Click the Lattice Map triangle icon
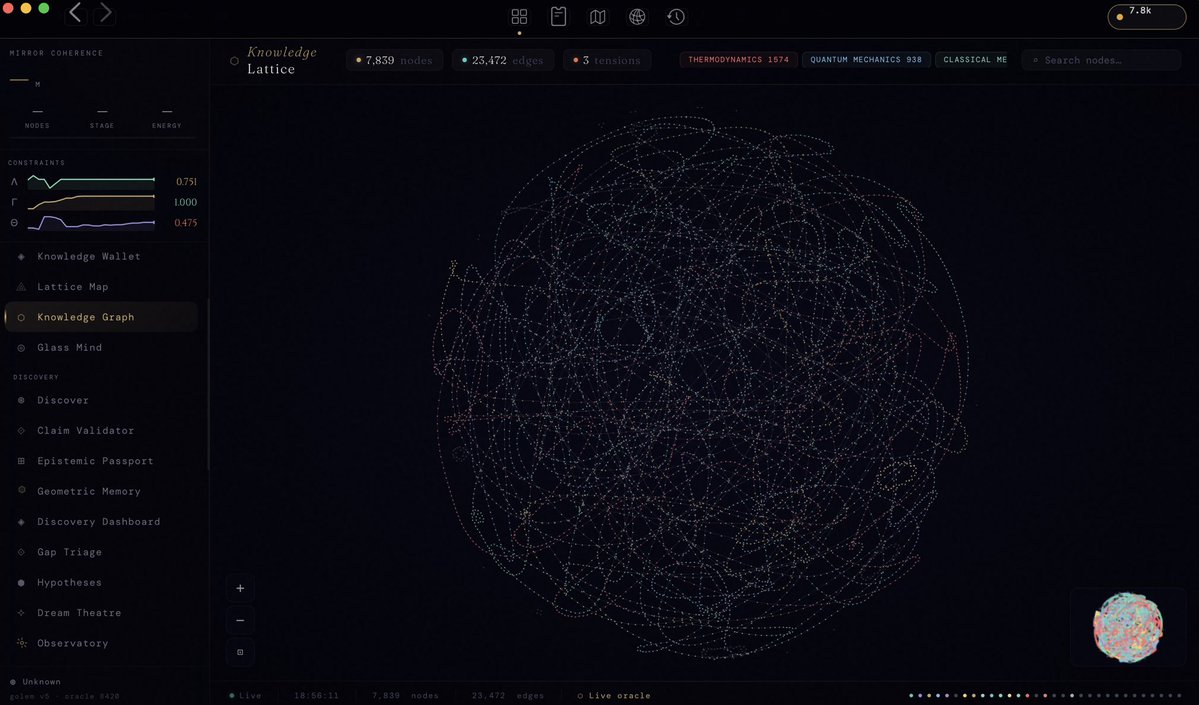The image size is (1199, 705). [21, 287]
